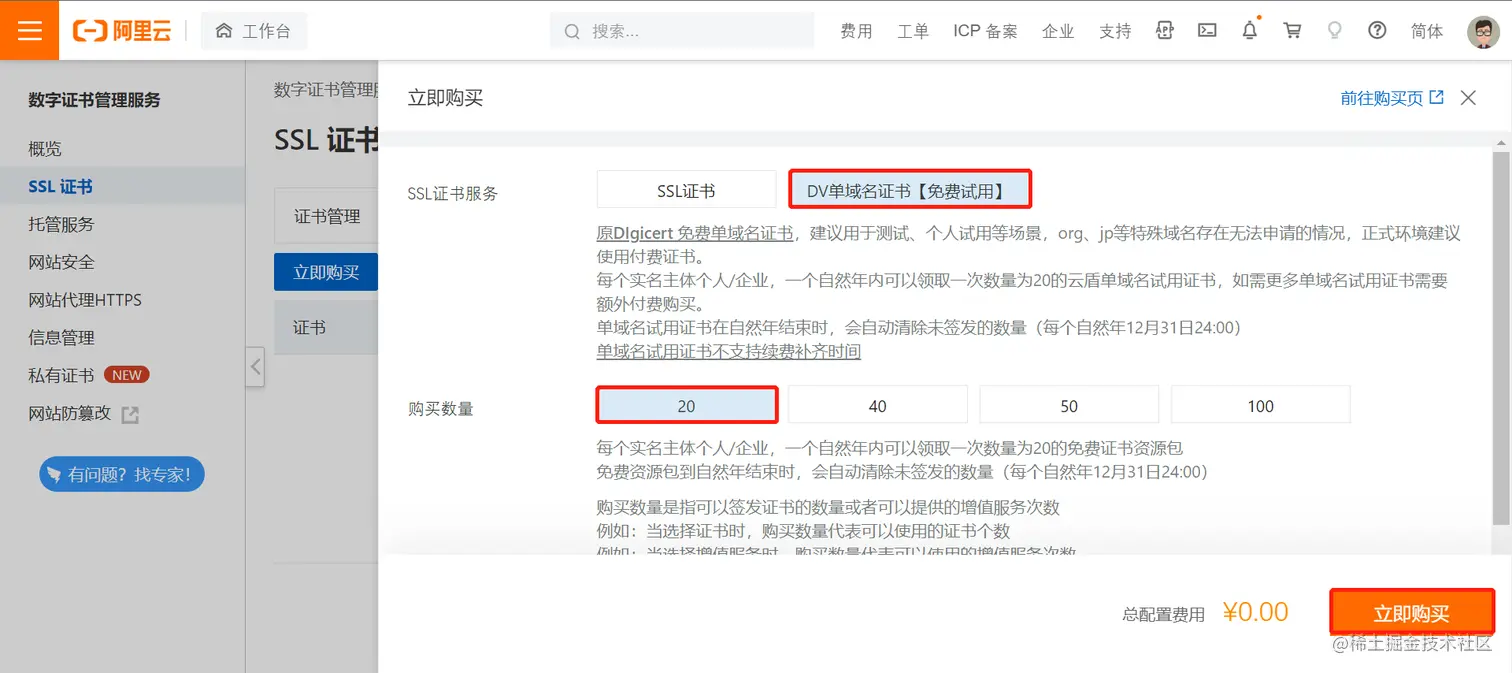Open the notifications bell
This screenshot has width=1512, height=673.
coord(1250,30)
